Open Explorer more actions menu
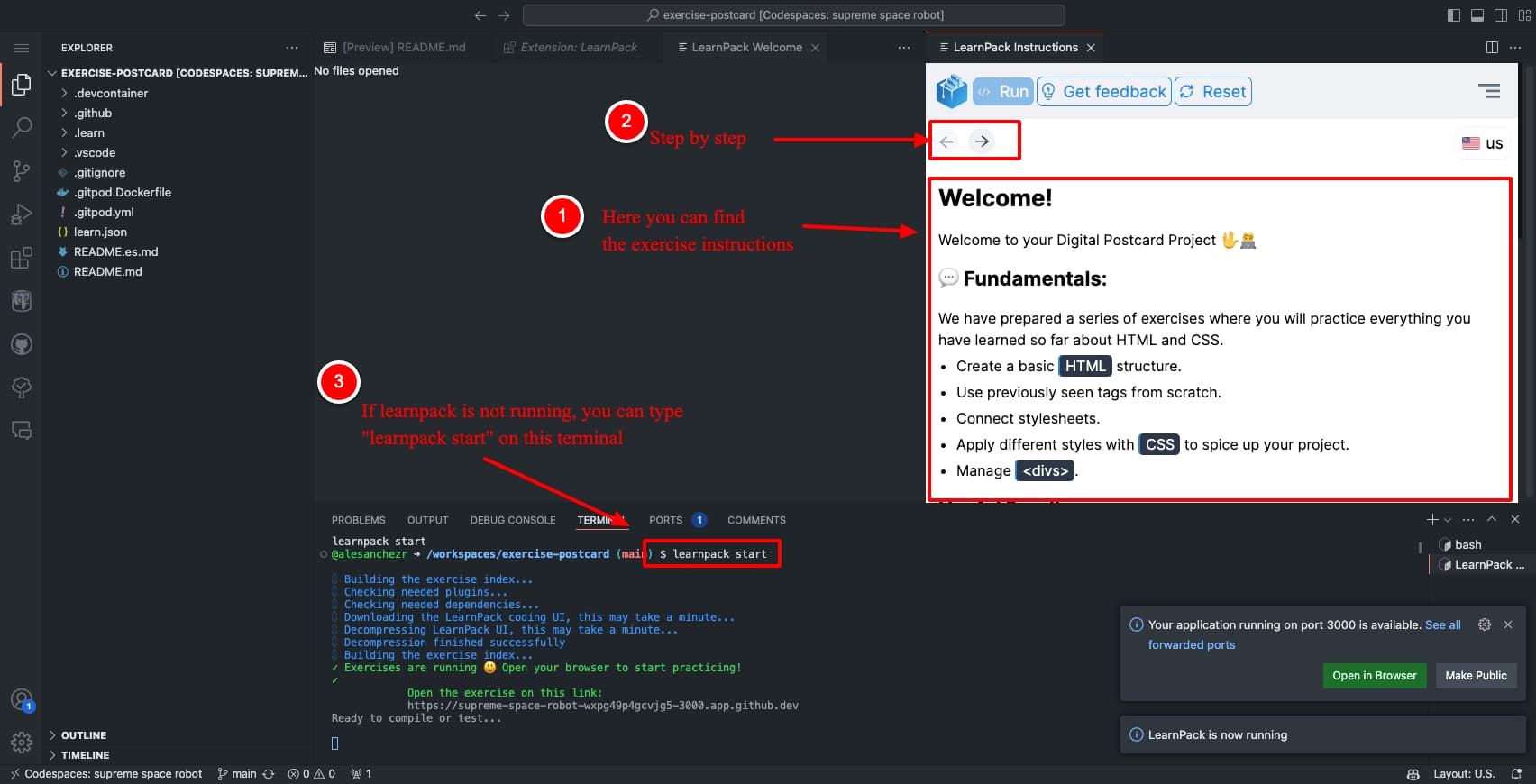 [291, 48]
